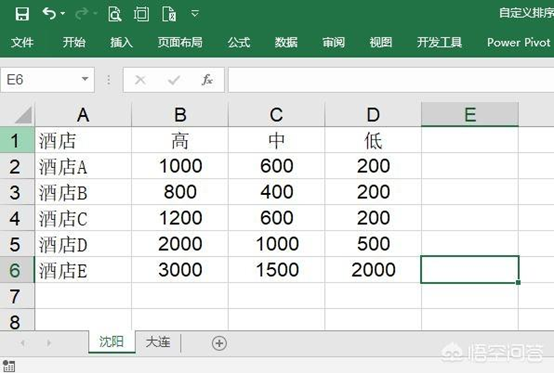Viewport: 554px width, 373px height.
Task: Click cell with value 800
Action: click(x=180, y=192)
